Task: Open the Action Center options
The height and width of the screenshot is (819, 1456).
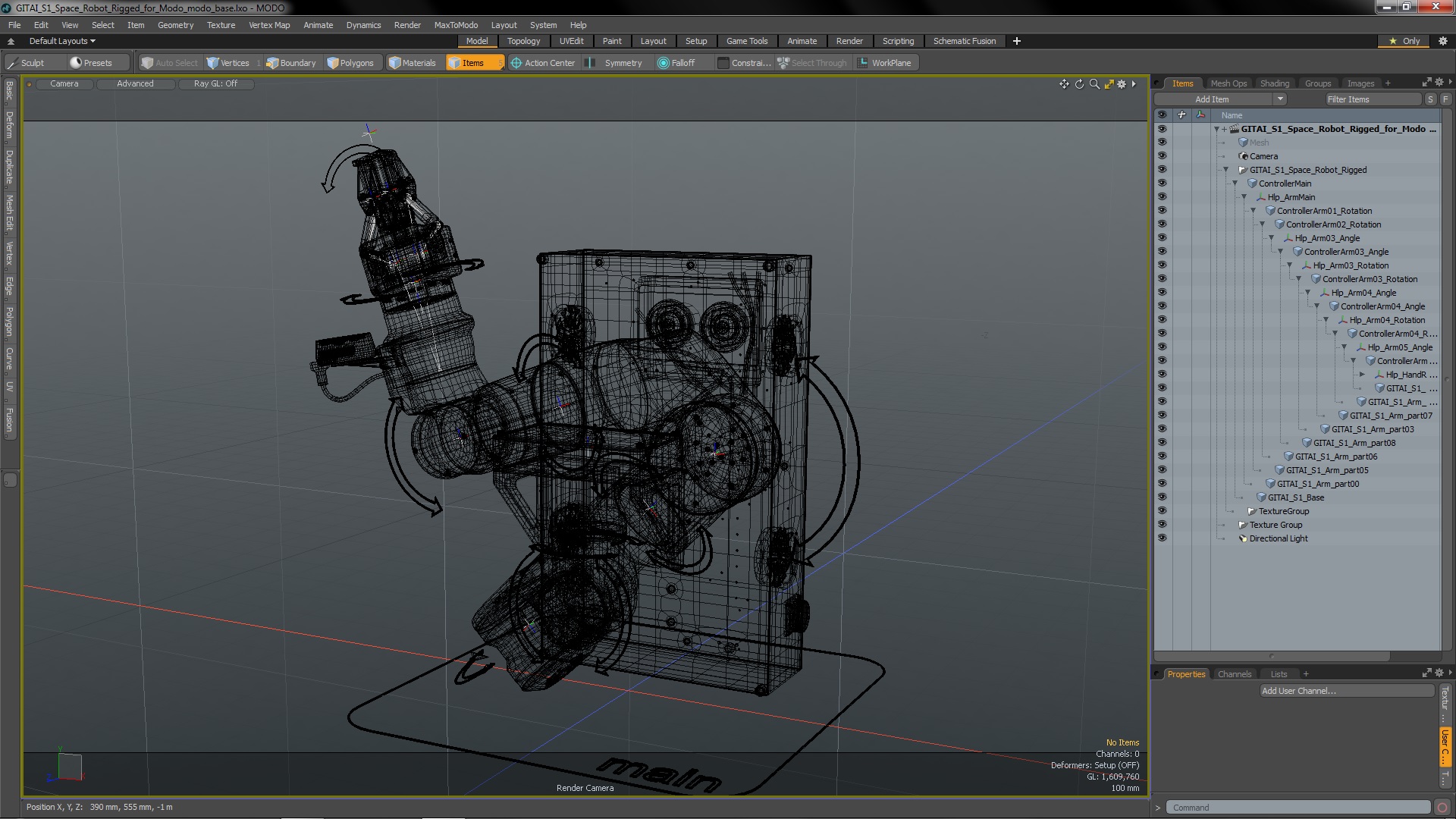Action: pyautogui.click(x=543, y=63)
